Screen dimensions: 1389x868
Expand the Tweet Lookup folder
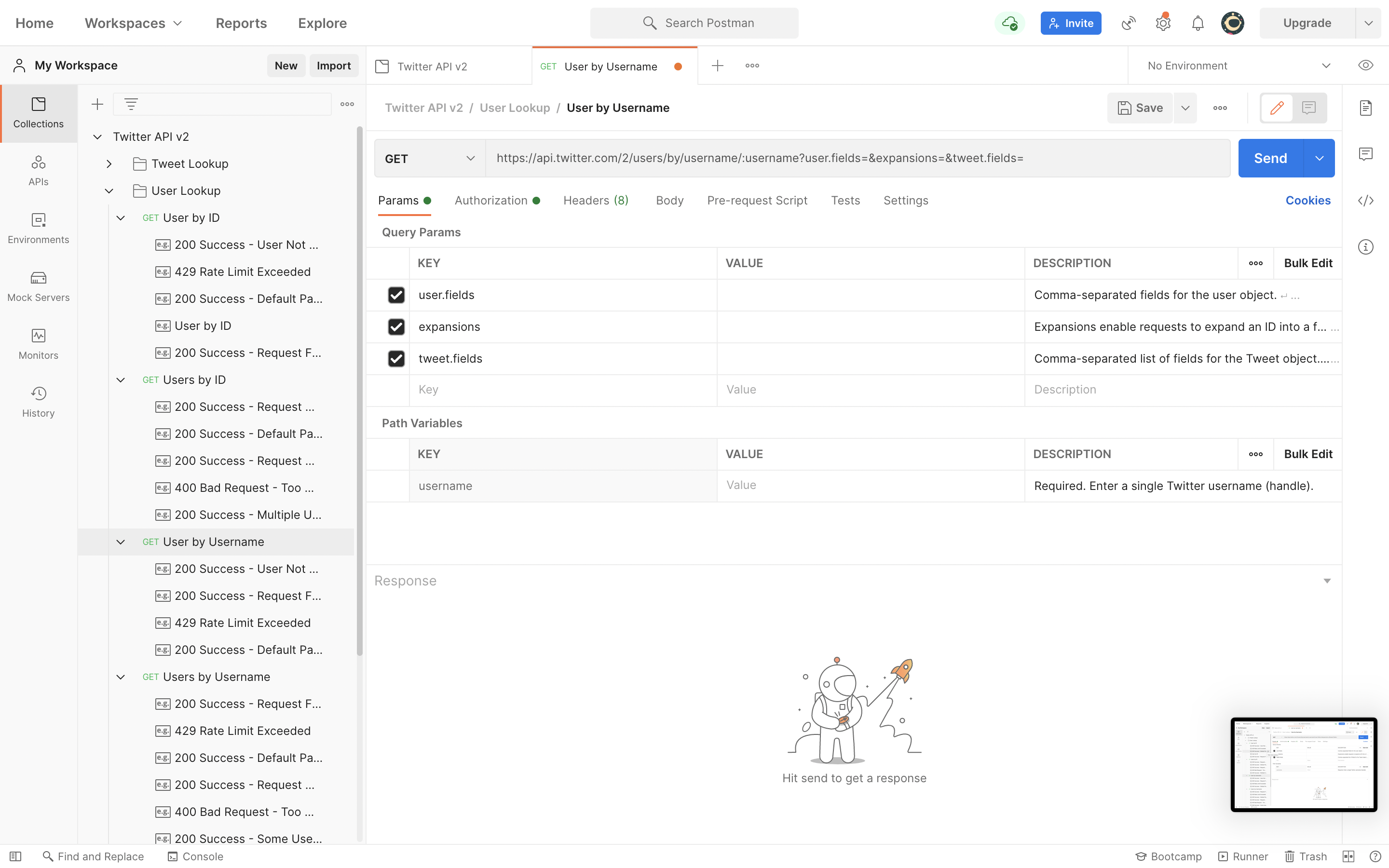109,163
